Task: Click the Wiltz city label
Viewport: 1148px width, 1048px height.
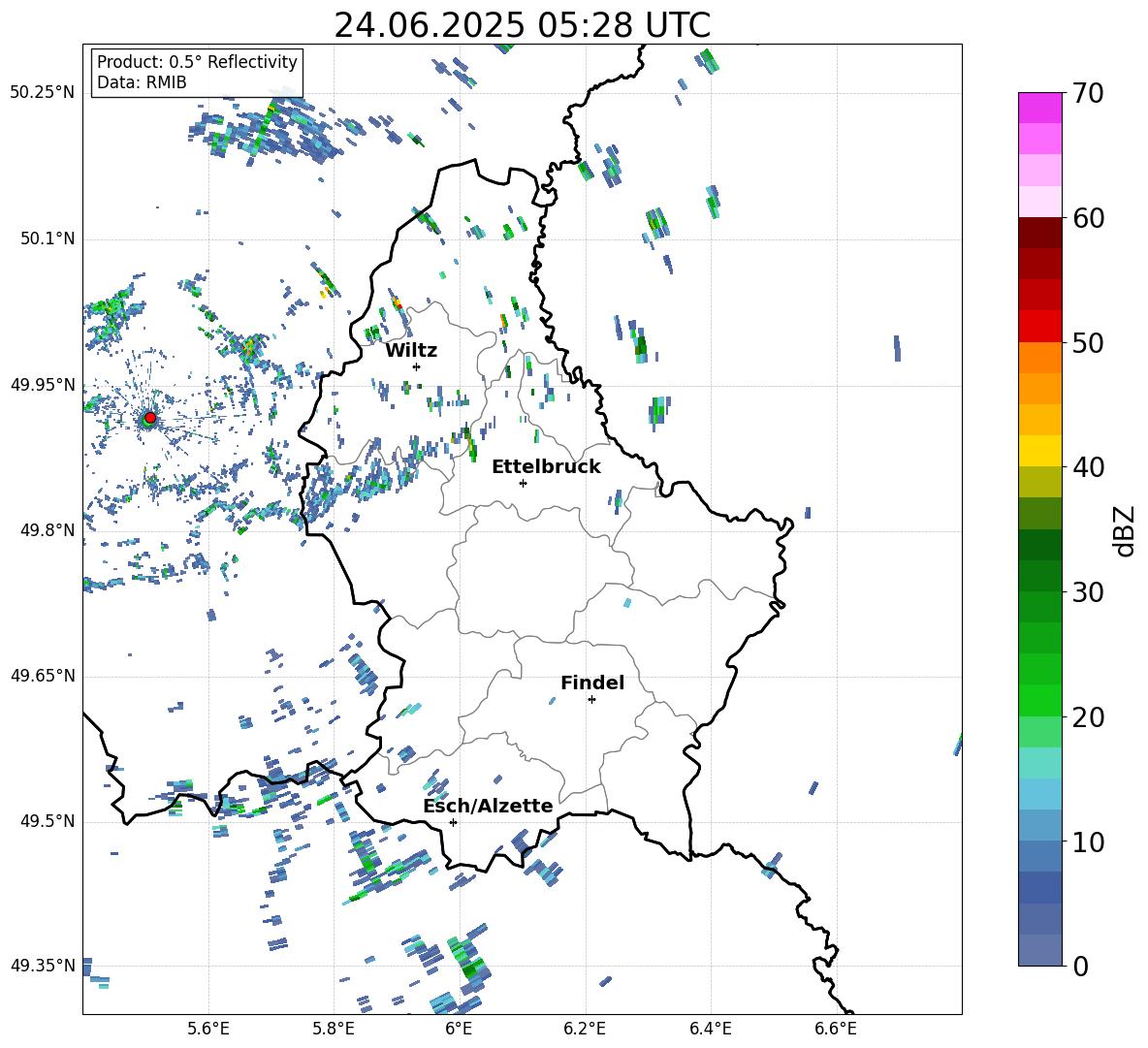Action: pos(411,351)
